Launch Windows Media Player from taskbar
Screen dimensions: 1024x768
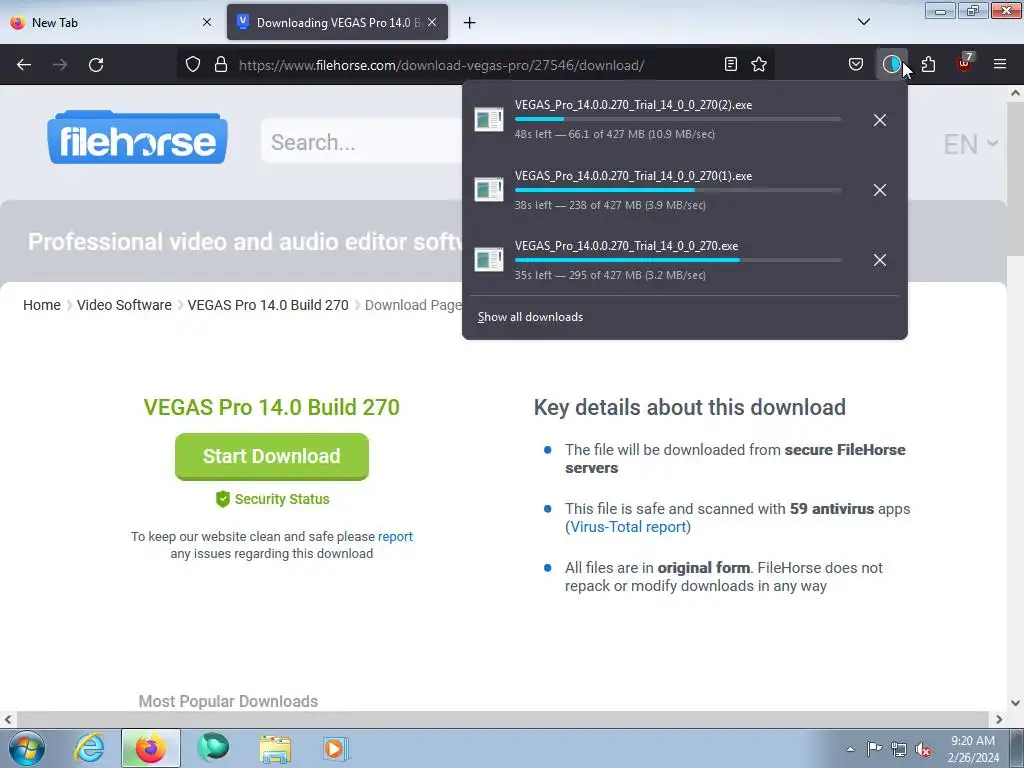(x=336, y=748)
